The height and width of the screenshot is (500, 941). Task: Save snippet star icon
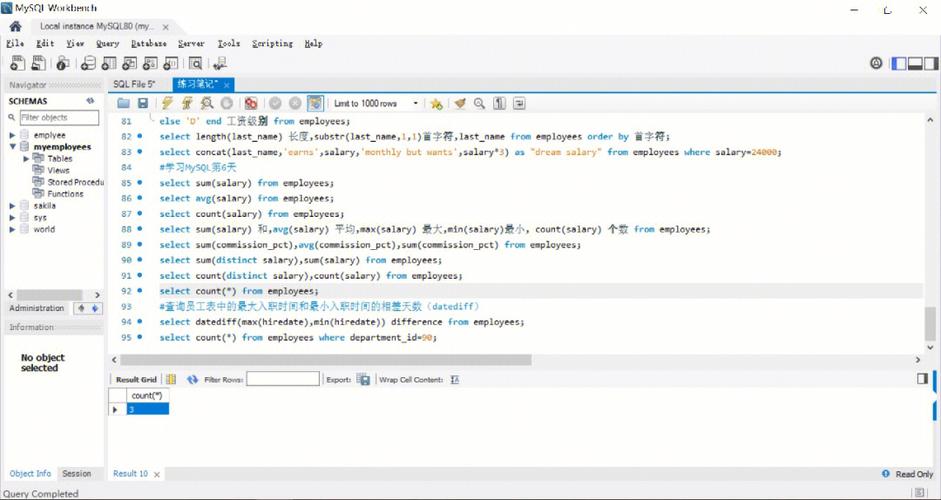436,103
